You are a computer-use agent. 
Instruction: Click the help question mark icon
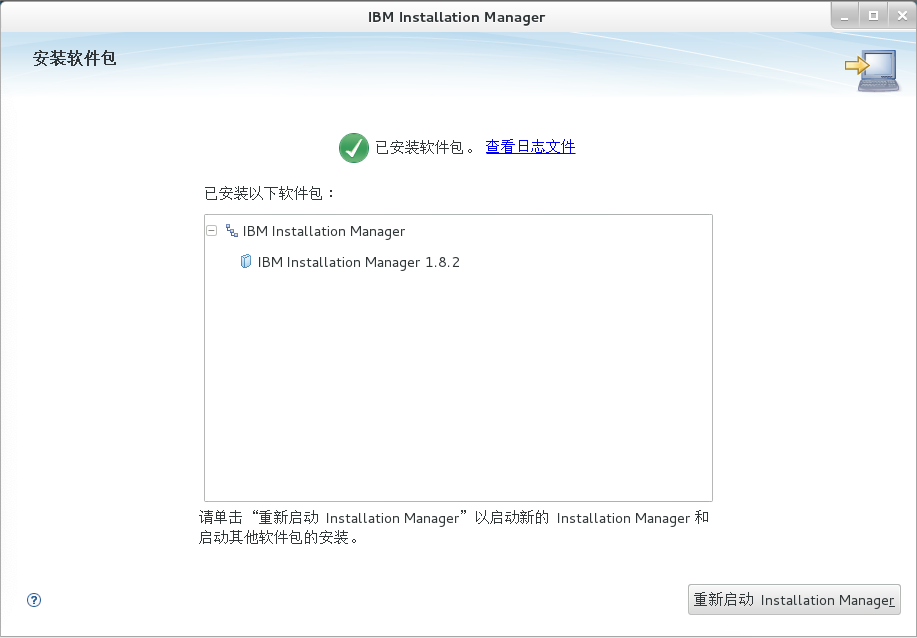point(34,600)
